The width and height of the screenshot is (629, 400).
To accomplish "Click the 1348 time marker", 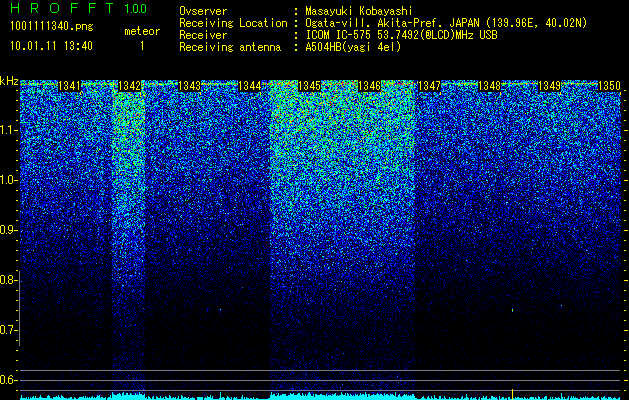I will pos(489,86).
